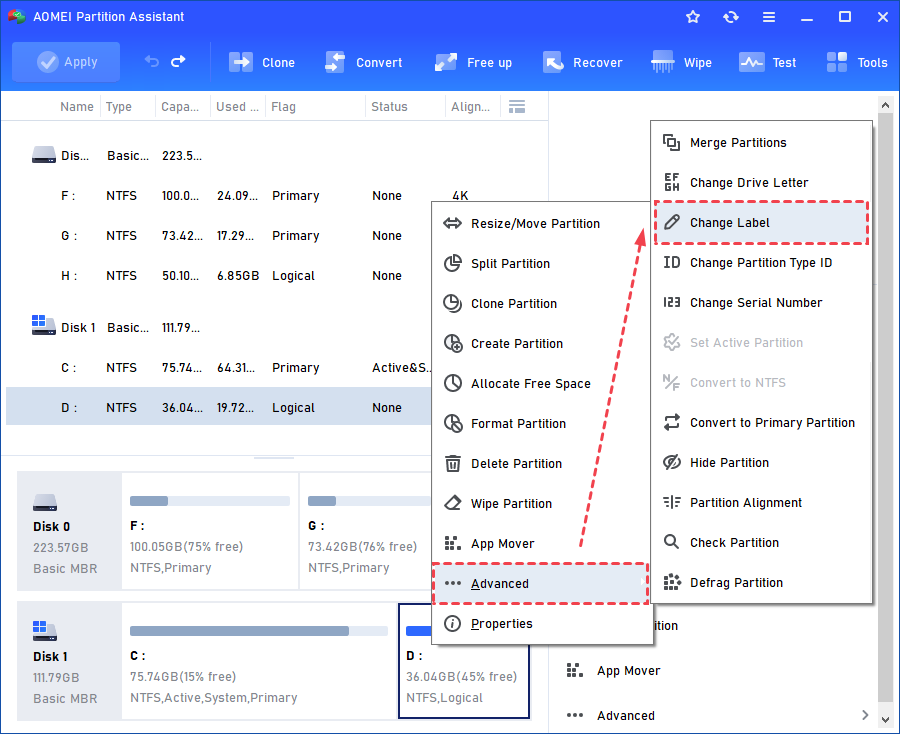Open the Recover tool

point(583,63)
